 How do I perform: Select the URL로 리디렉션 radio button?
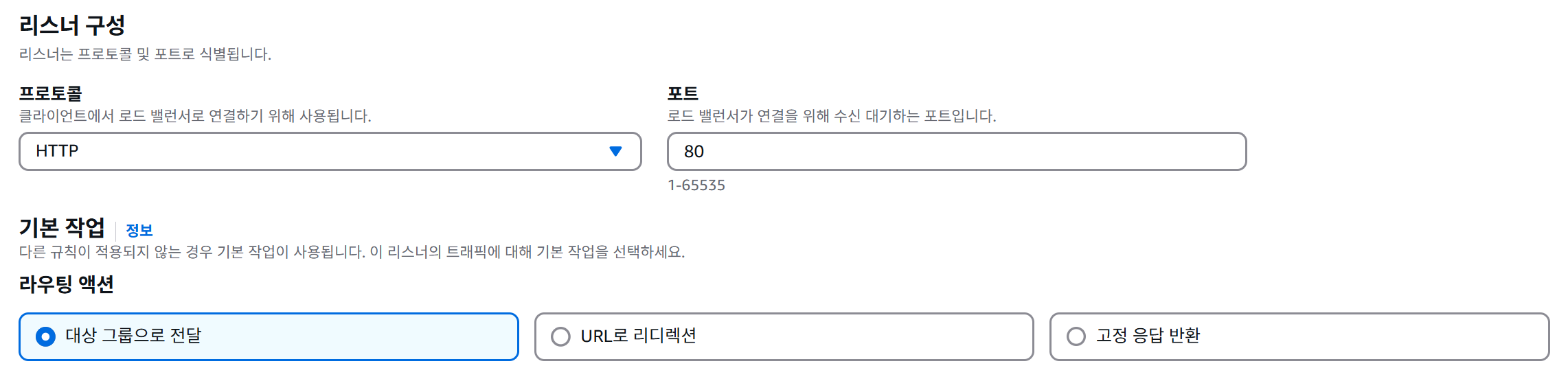[560, 336]
